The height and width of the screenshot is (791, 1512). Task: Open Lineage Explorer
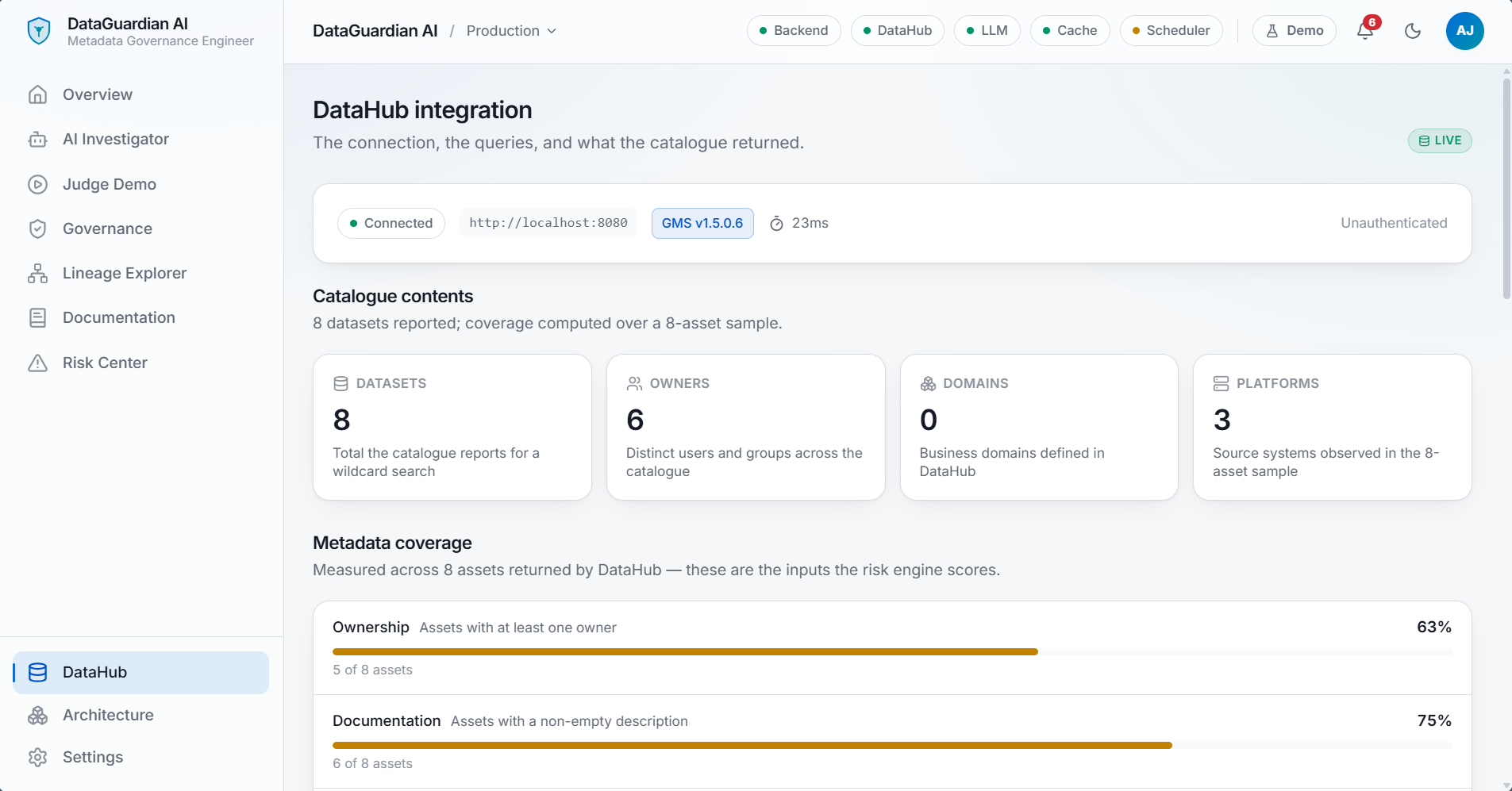(x=140, y=274)
